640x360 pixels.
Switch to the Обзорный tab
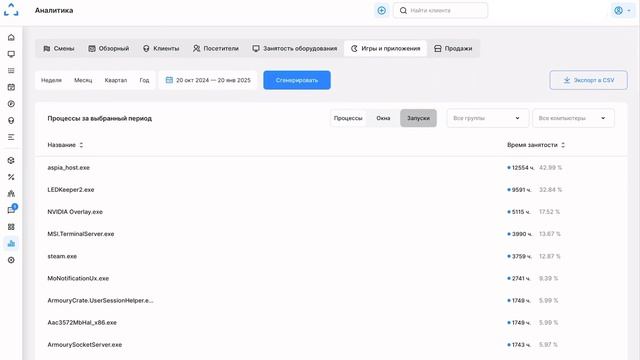[109, 49]
